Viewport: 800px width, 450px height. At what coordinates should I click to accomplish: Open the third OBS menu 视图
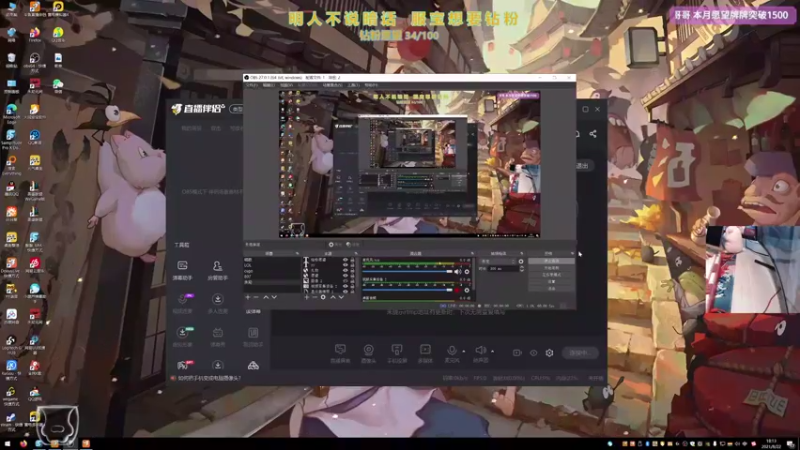[x=286, y=85]
